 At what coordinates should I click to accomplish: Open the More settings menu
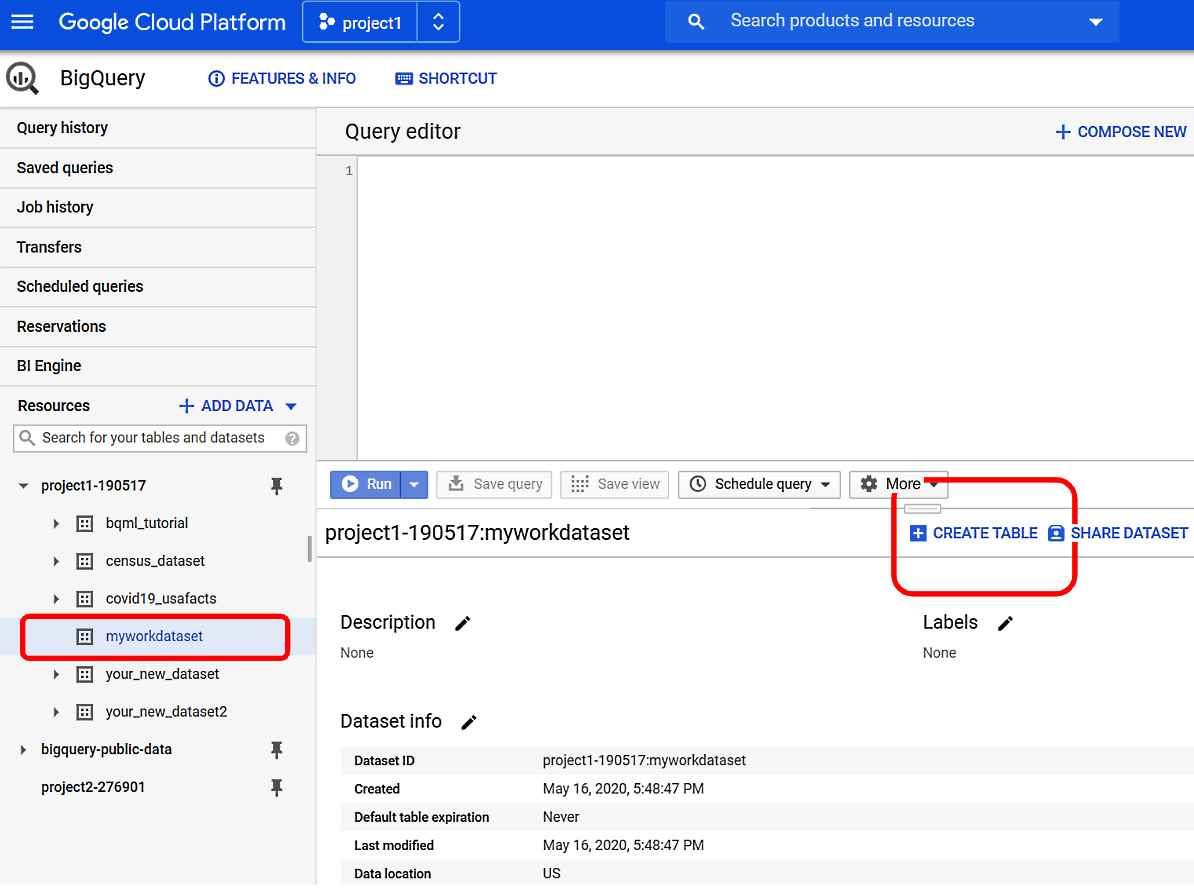tap(899, 484)
